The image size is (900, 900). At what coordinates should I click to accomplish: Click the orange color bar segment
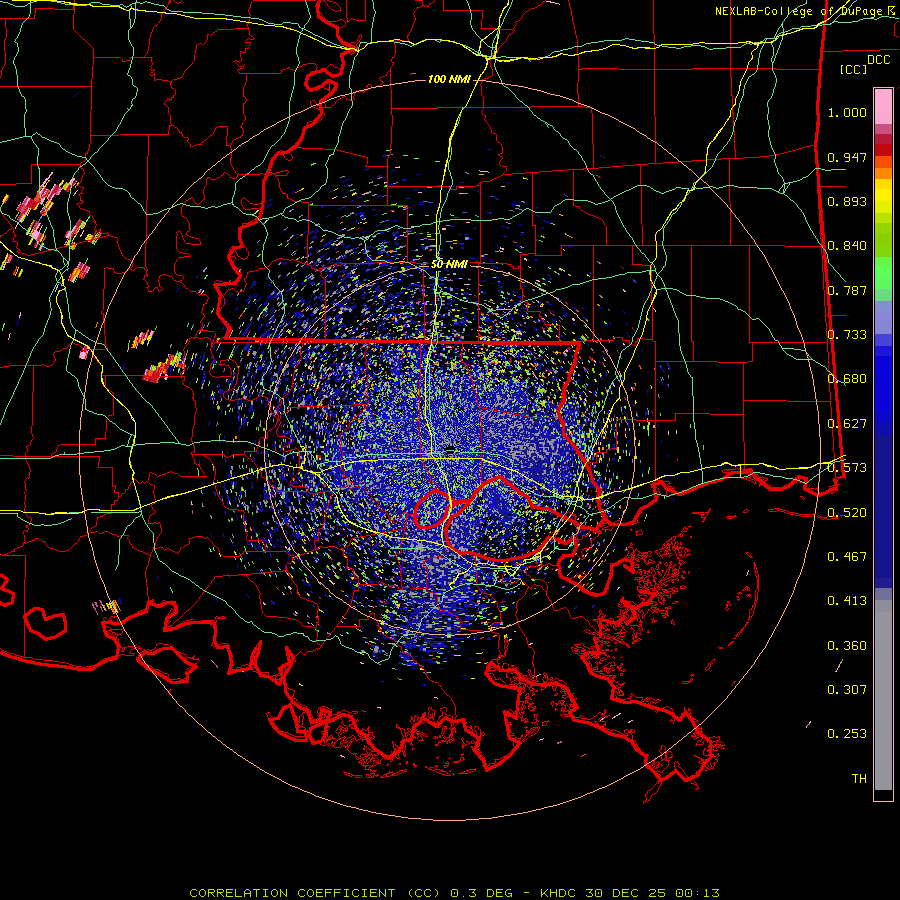883,168
